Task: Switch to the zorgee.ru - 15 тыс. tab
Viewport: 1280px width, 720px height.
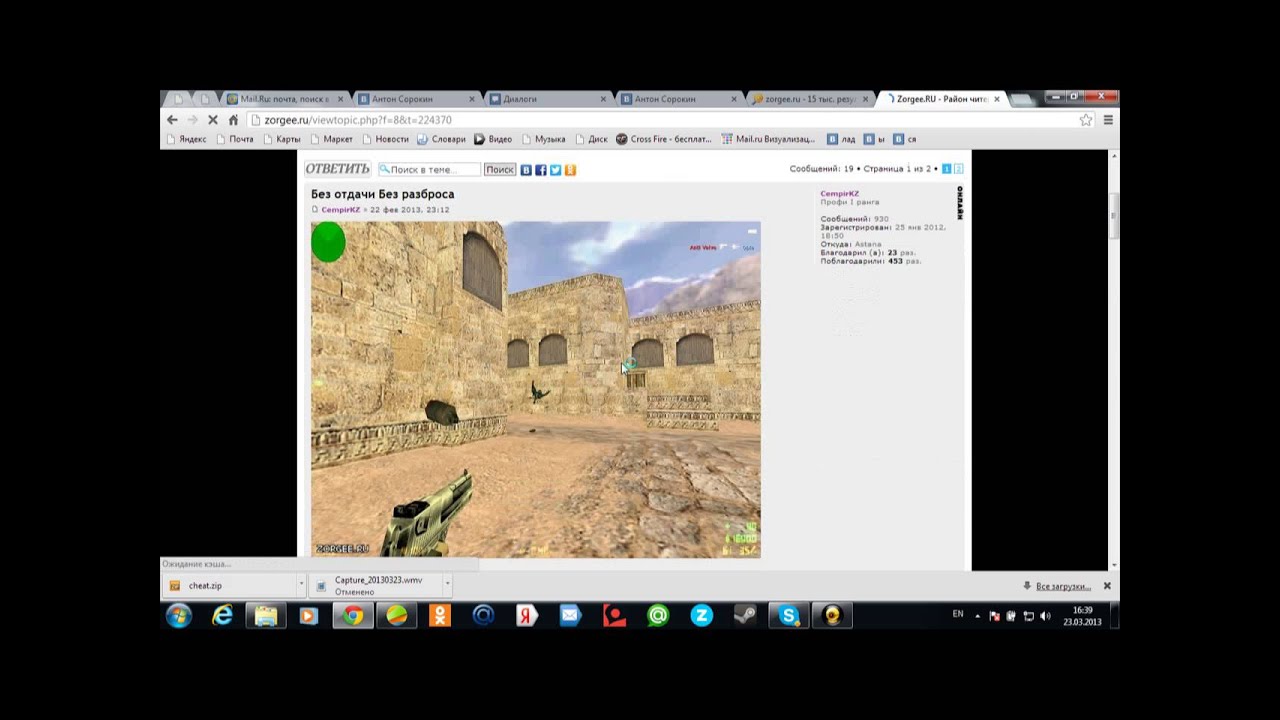Action: (809, 99)
